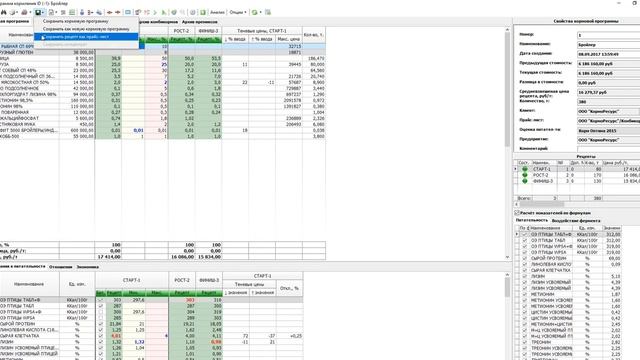Click the right-pointing orange arrow toolbar icon
This screenshot has height=360, width=640.
(x=118, y=12)
